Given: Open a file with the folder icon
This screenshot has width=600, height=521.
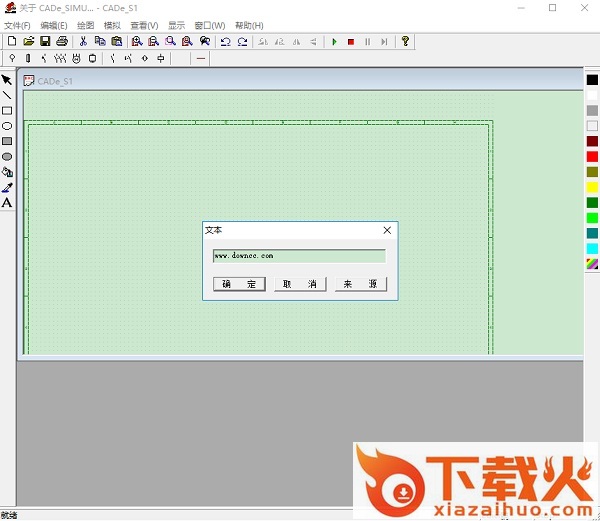Looking at the screenshot, I should point(29,41).
